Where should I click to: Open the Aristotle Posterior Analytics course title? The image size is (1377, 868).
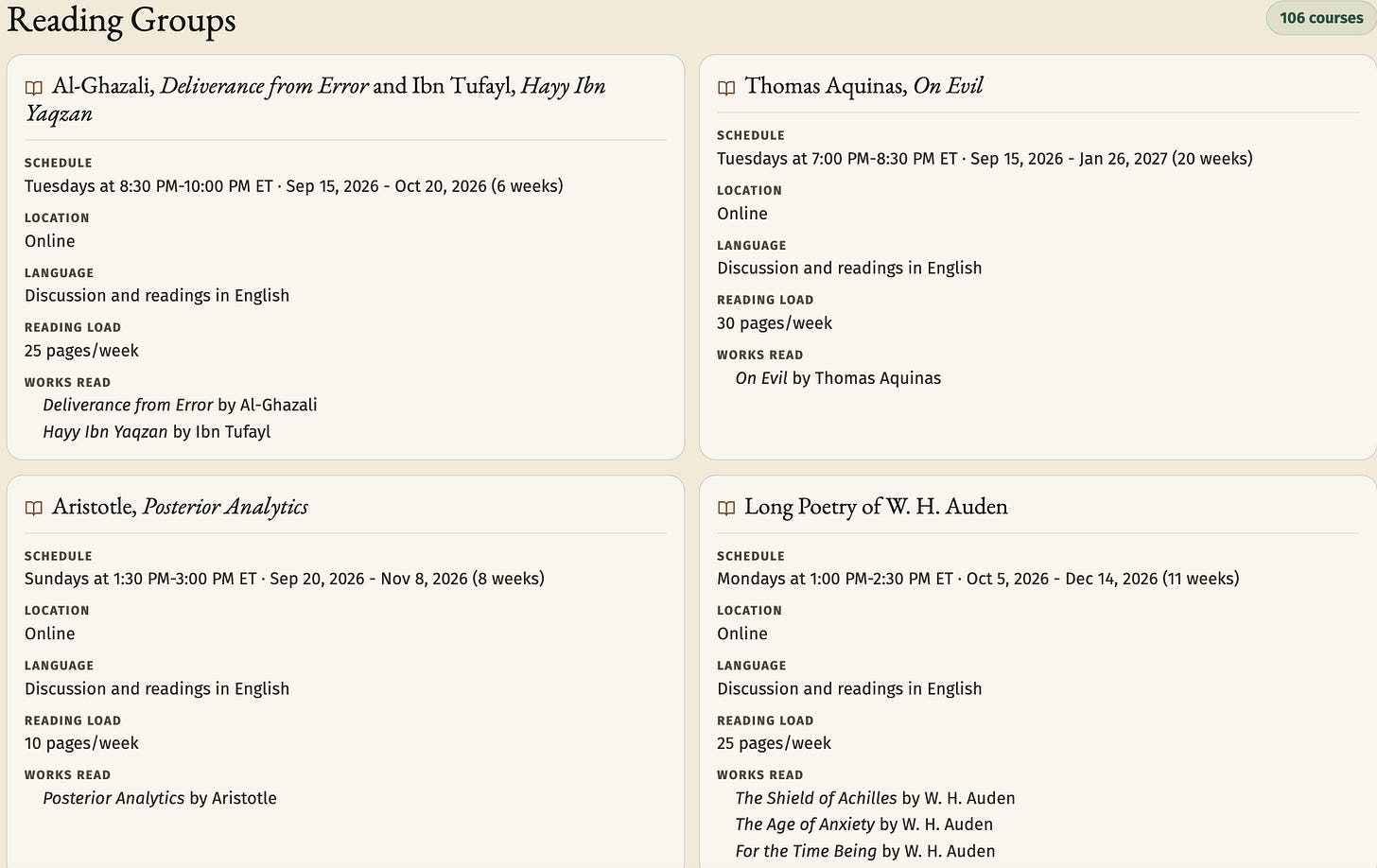coord(180,507)
